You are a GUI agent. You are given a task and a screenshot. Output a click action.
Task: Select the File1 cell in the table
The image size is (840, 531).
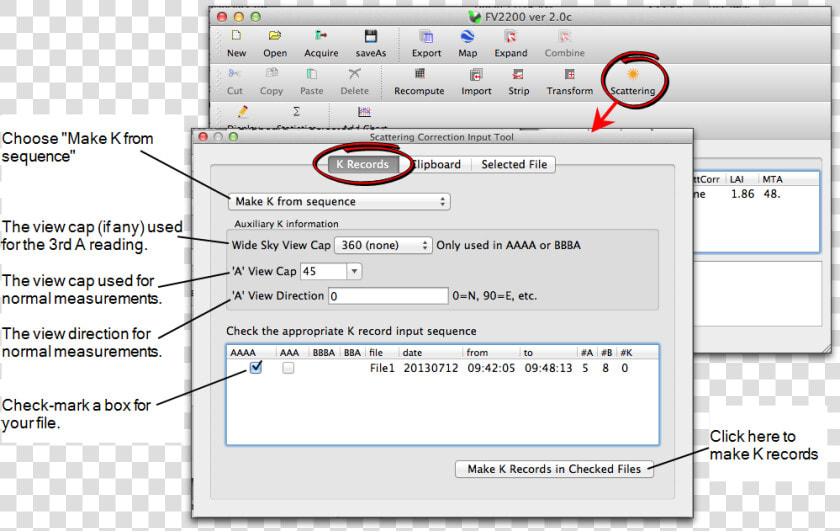[x=382, y=368]
